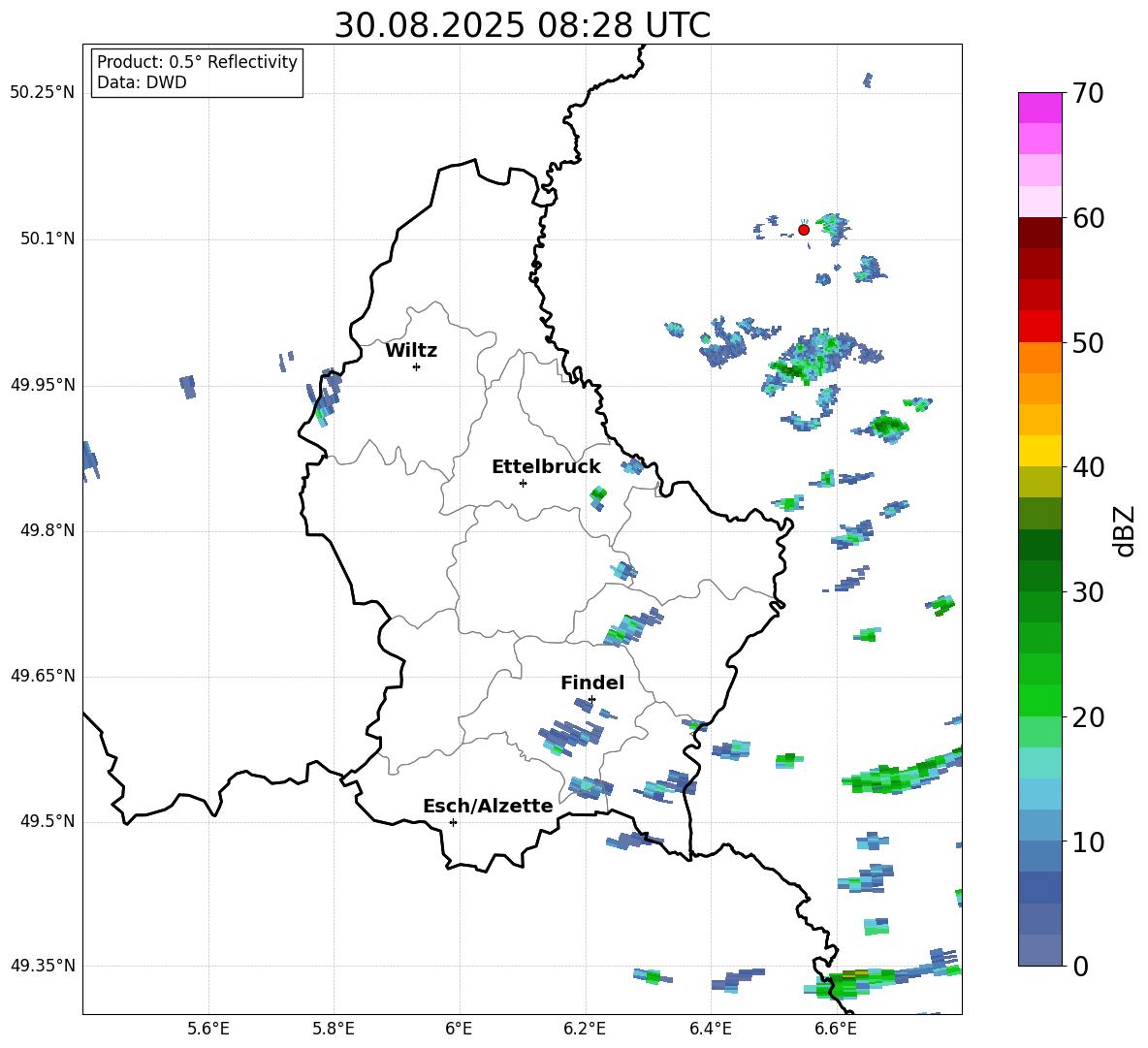Click the 6.6°E longitude label
Image resolution: width=1148 pixels, height=1048 pixels.
(836, 1029)
